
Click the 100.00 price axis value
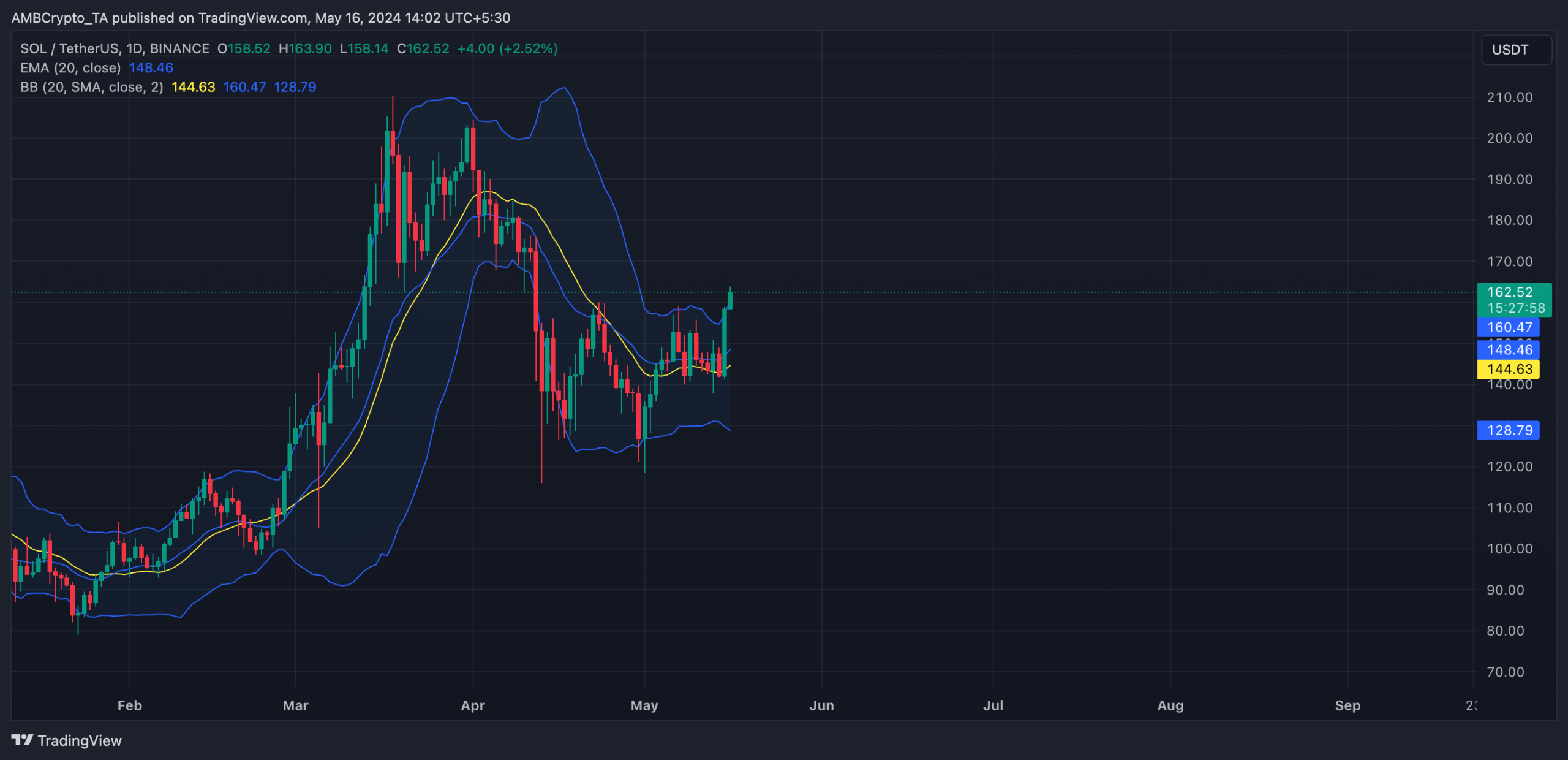click(1510, 549)
